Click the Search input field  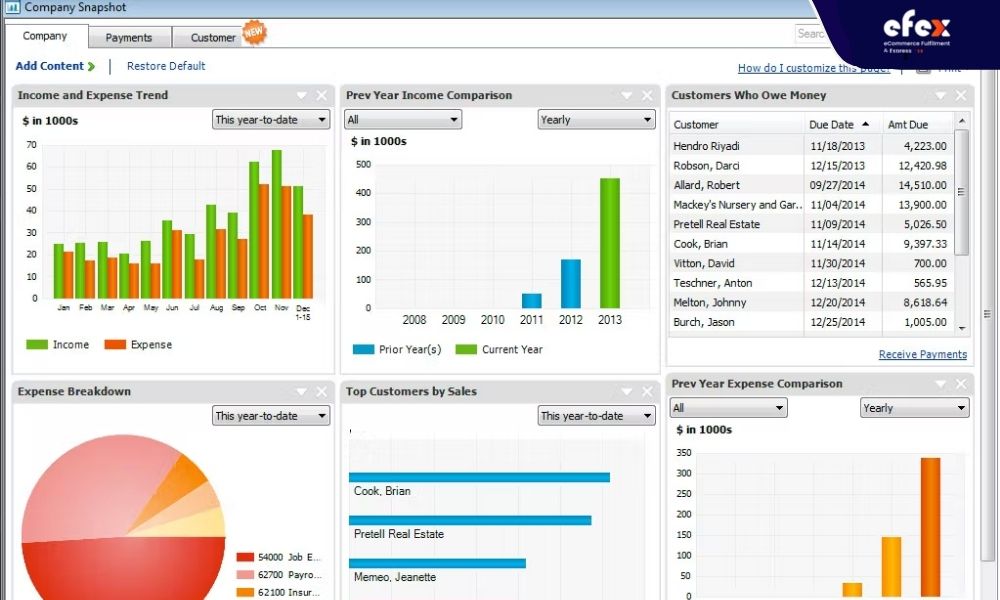pyautogui.click(x=811, y=34)
